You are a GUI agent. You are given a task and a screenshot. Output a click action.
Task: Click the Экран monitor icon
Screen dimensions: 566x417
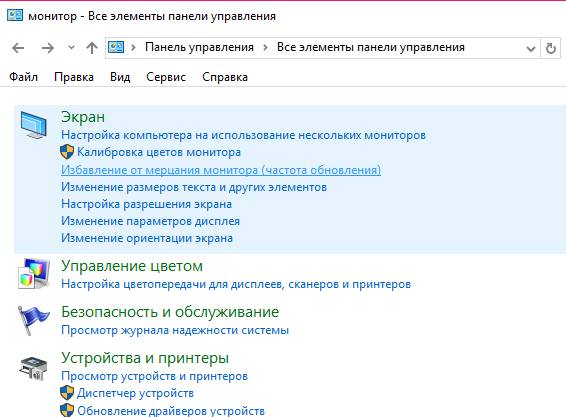click(34, 125)
